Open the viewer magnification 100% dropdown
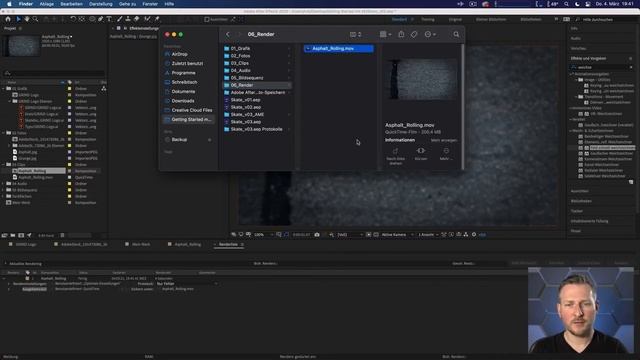The height and width of the screenshot is (360, 640). click(x=263, y=235)
